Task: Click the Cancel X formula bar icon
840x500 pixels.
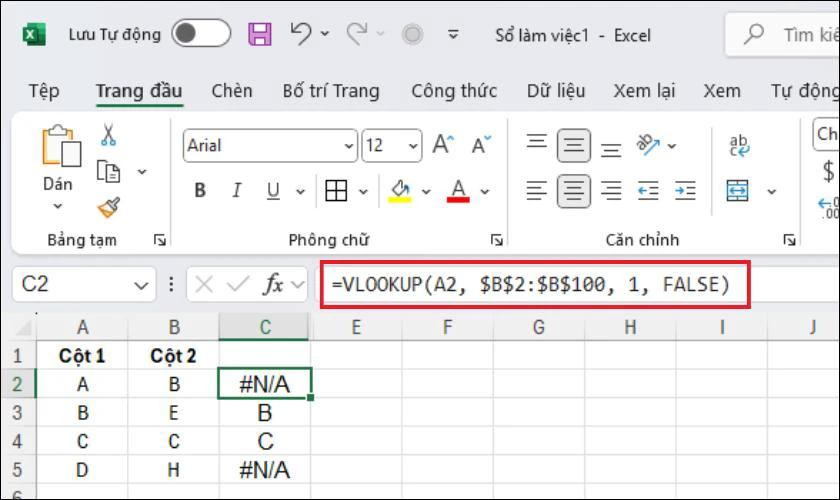Action: [204, 284]
